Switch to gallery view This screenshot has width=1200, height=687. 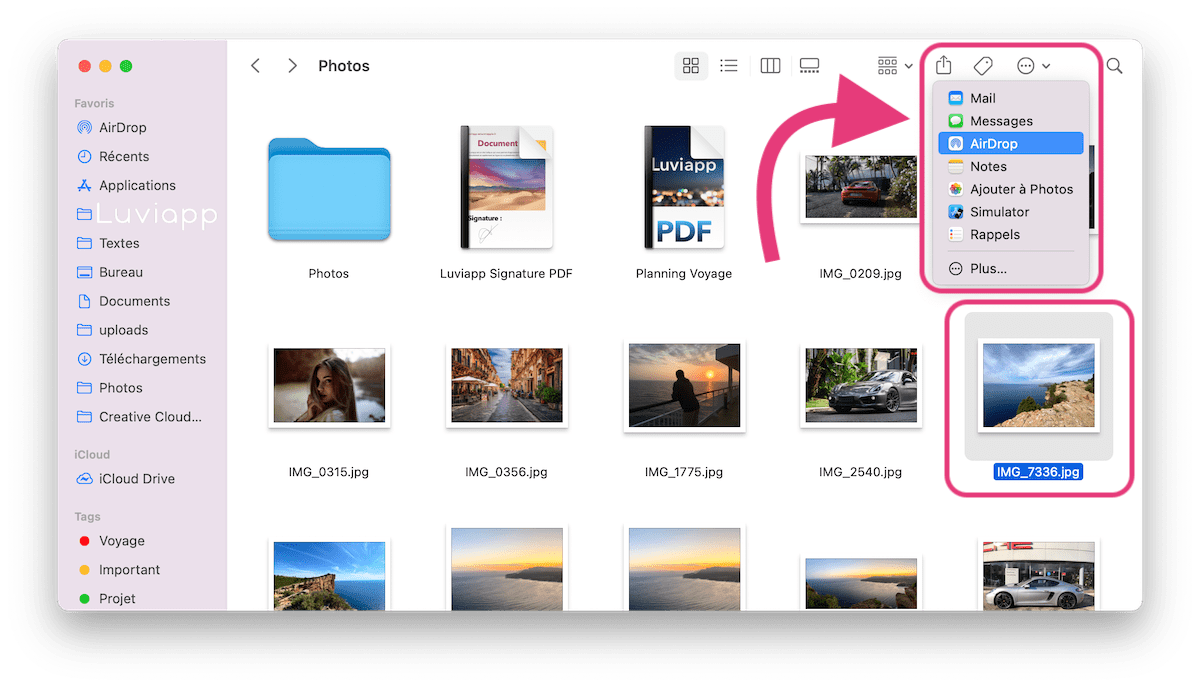pos(810,66)
